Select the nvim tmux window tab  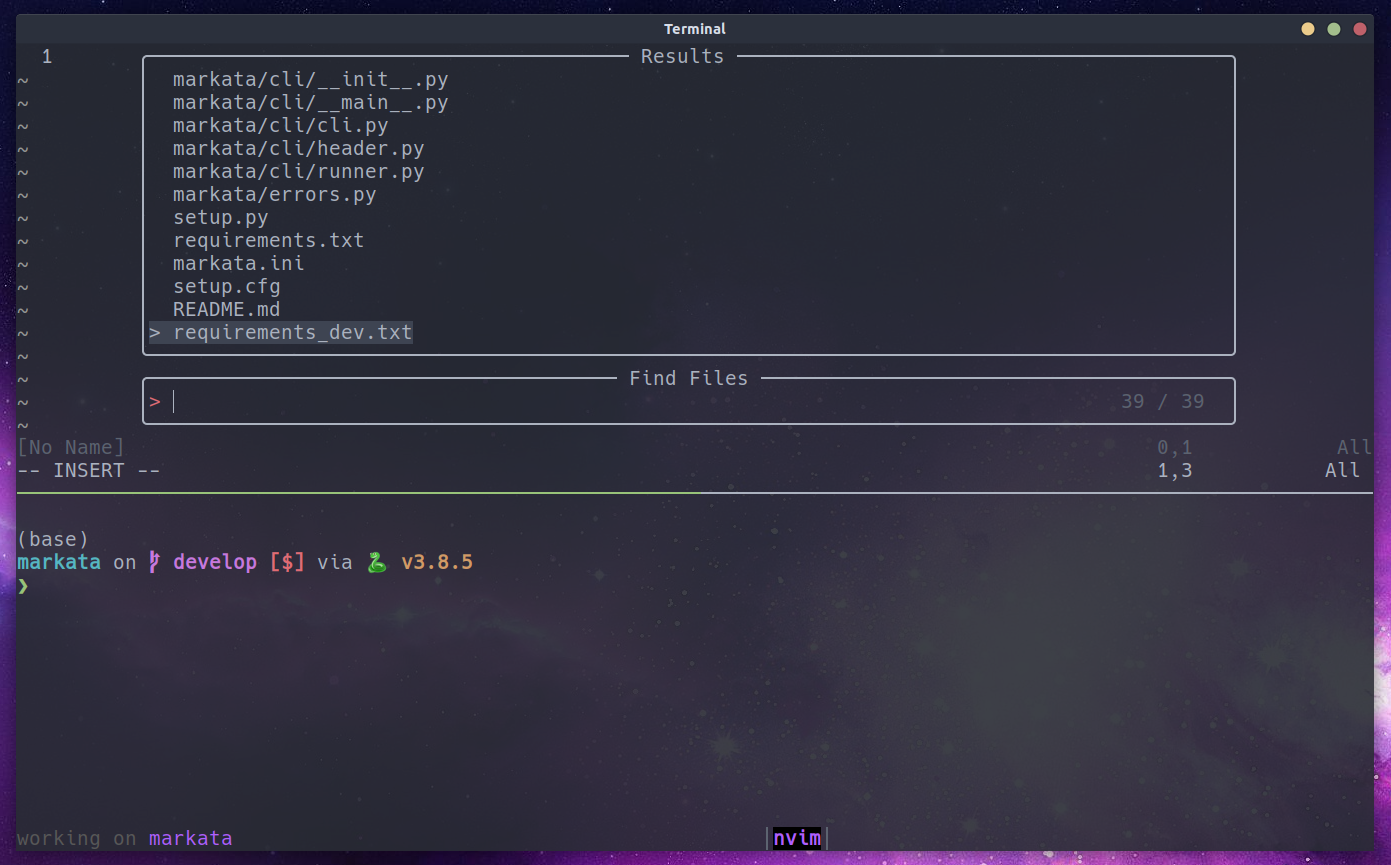pyautogui.click(x=797, y=838)
